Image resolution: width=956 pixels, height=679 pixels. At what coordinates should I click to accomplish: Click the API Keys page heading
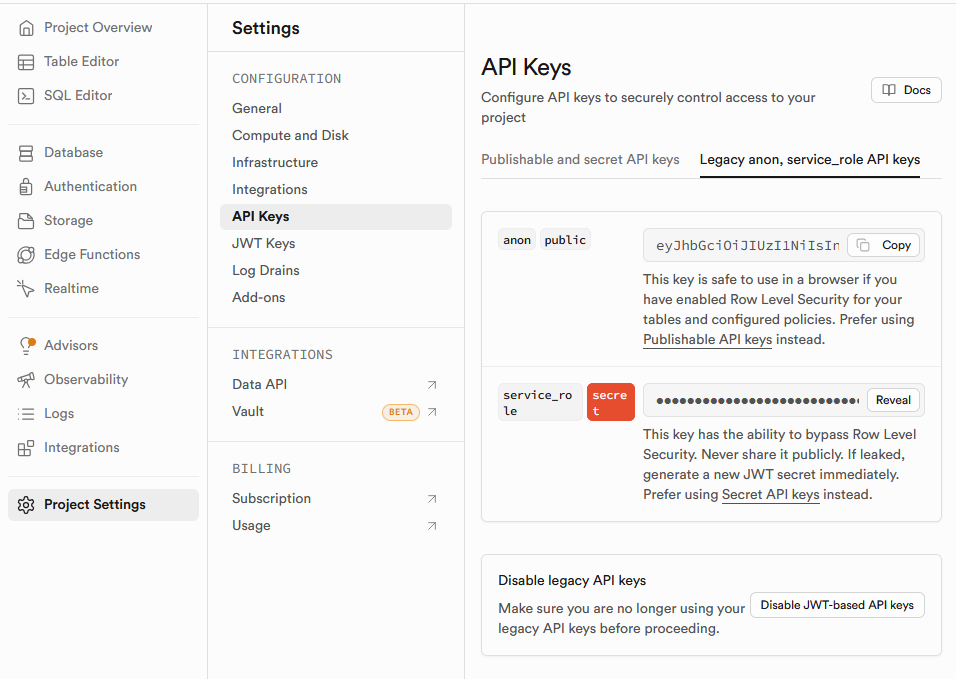tap(526, 67)
